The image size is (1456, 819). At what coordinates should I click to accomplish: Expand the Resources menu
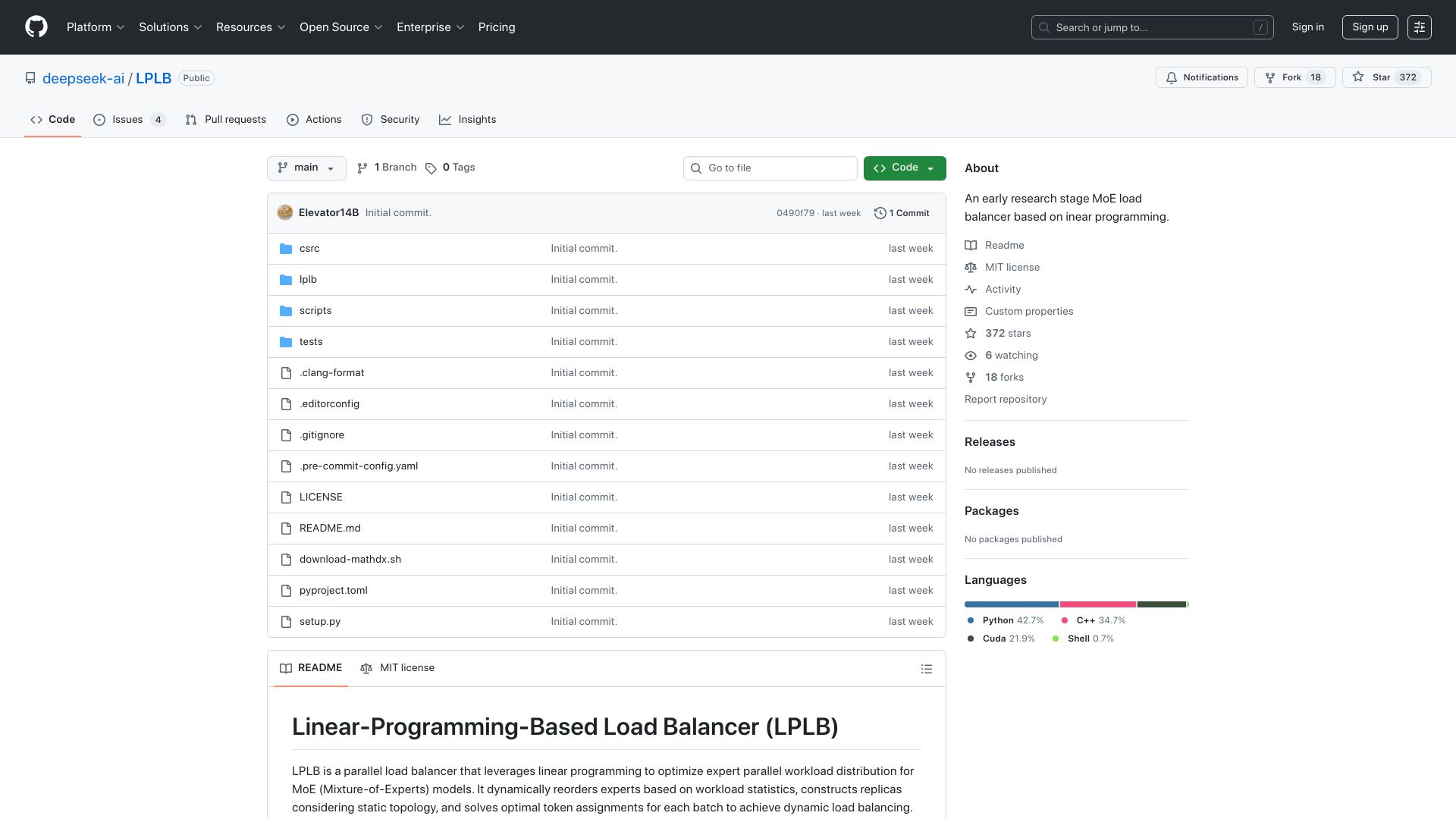(251, 27)
